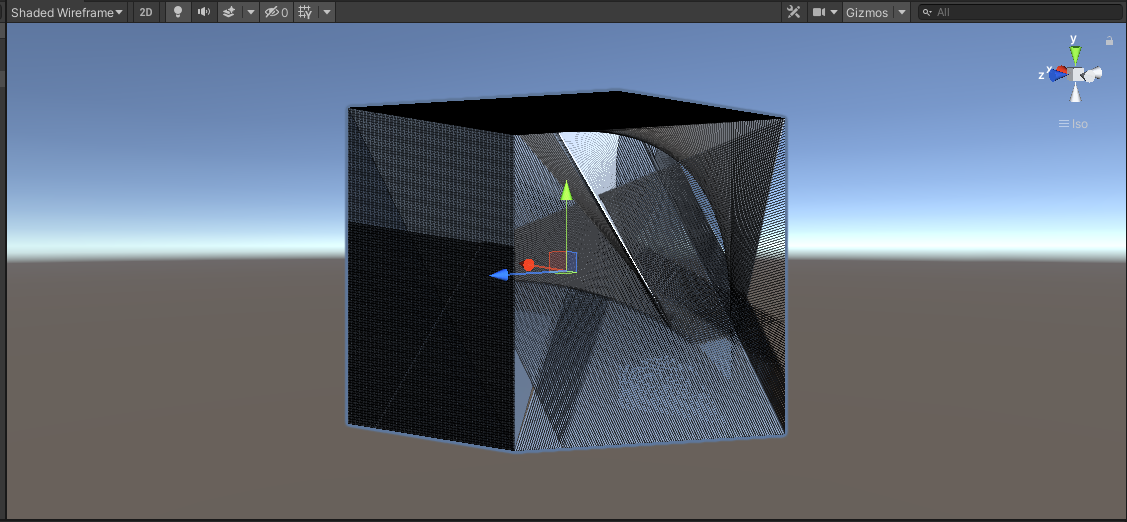The width and height of the screenshot is (1127, 522).
Task: Open the component editor tools icon
Action: click(x=794, y=12)
